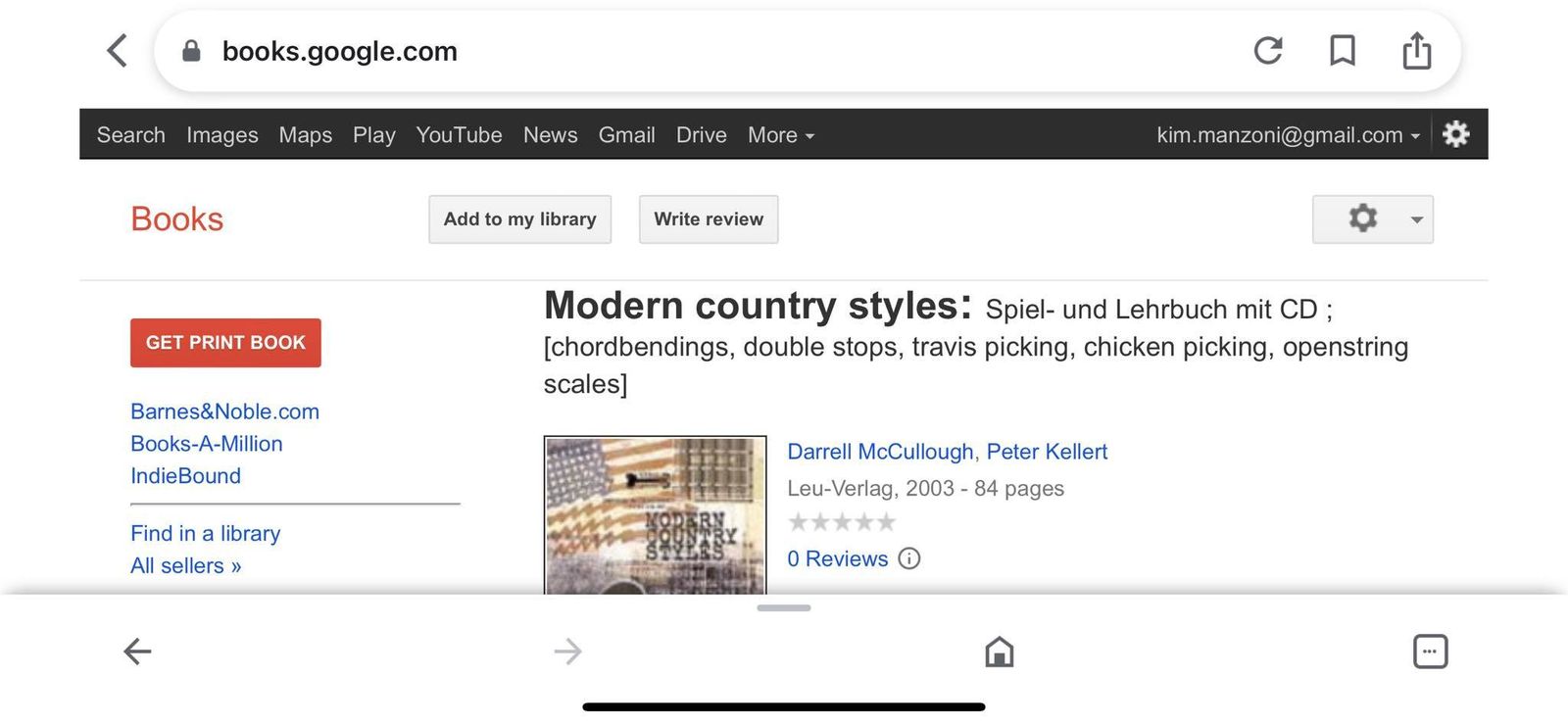Select Gmail in the Google bar
The width and height of the screenshot is (1568, 725).
[x=626, y=135]
